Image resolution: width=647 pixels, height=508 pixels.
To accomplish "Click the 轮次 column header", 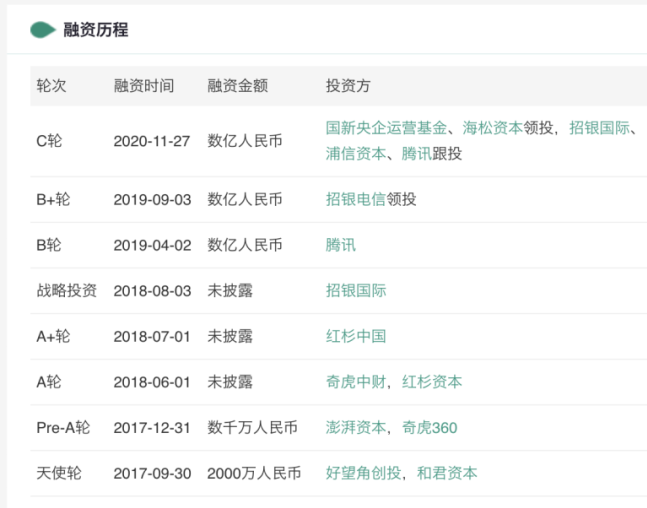I will (51, 86).
